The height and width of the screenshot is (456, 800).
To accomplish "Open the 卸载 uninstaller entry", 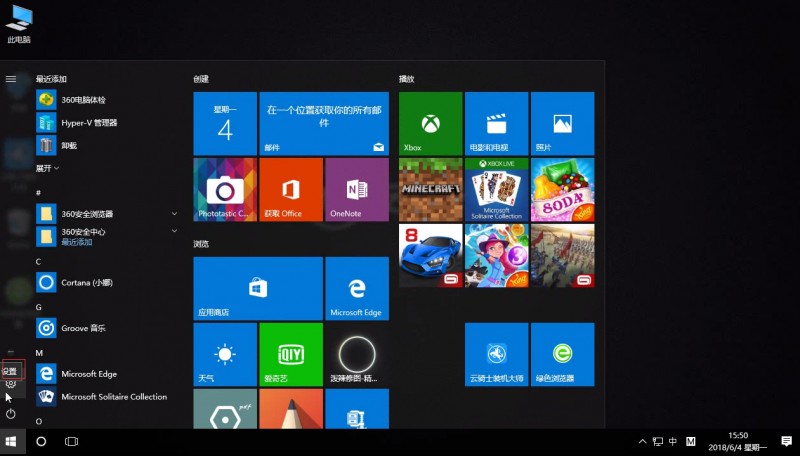I will [105, 146].
